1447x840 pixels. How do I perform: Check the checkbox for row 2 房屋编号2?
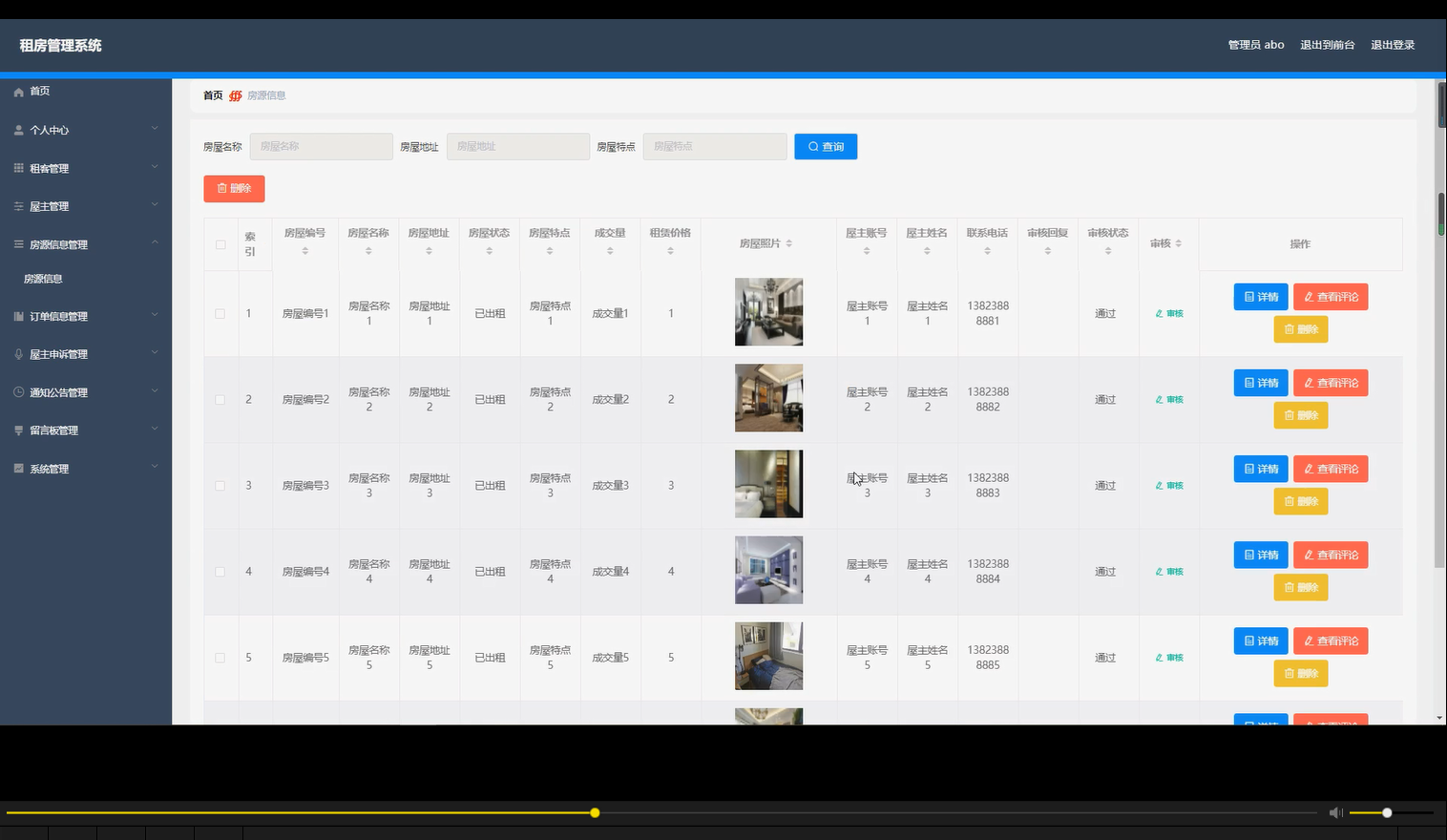click(220, 399)
